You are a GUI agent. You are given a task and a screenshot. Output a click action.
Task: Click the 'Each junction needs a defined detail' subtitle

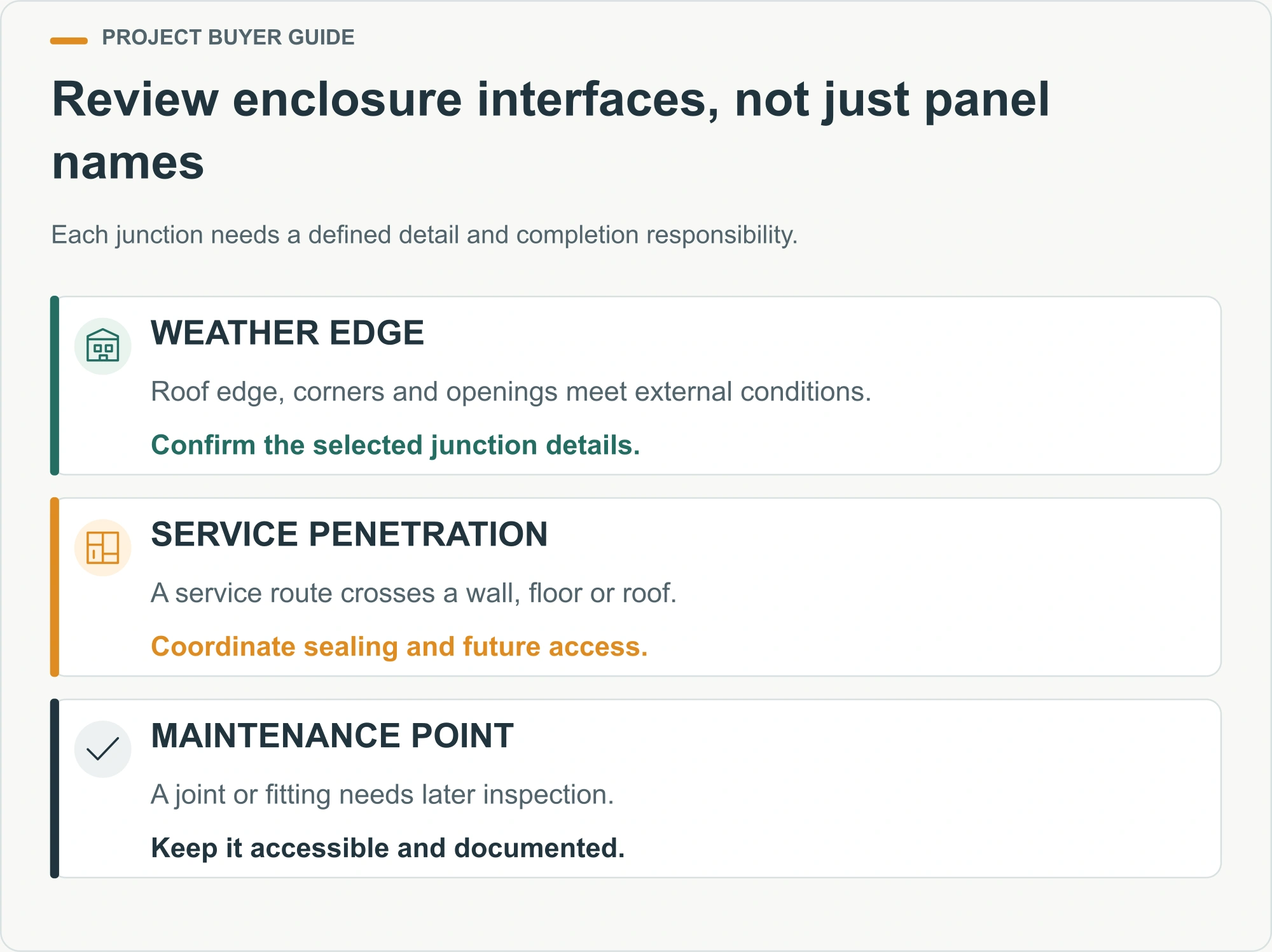424,235
